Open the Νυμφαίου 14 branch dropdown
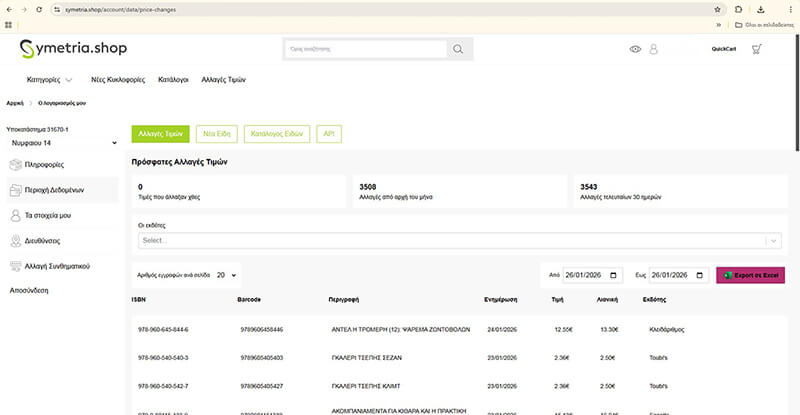Viewport: 800px width, 415px height. 58,143
